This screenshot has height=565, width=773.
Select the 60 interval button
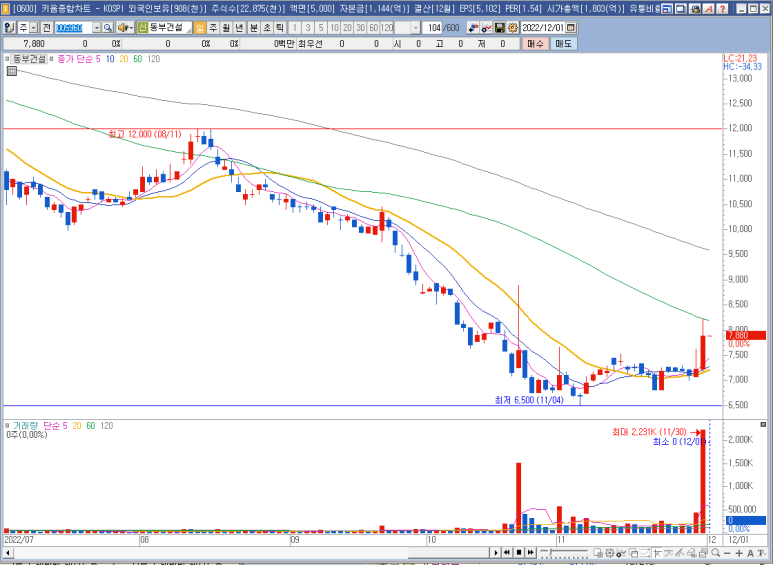pyautogui.click(x=374, y=28)
